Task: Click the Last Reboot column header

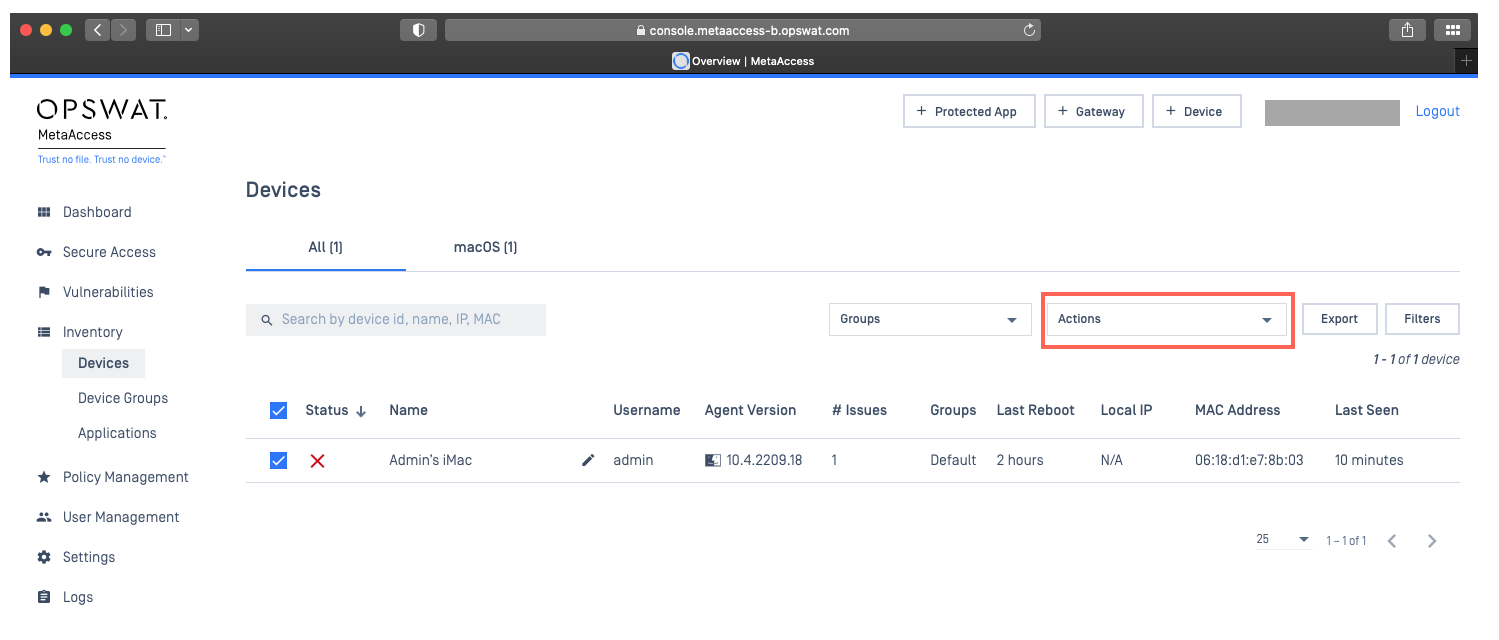Action: click(x=1036, y=410)
